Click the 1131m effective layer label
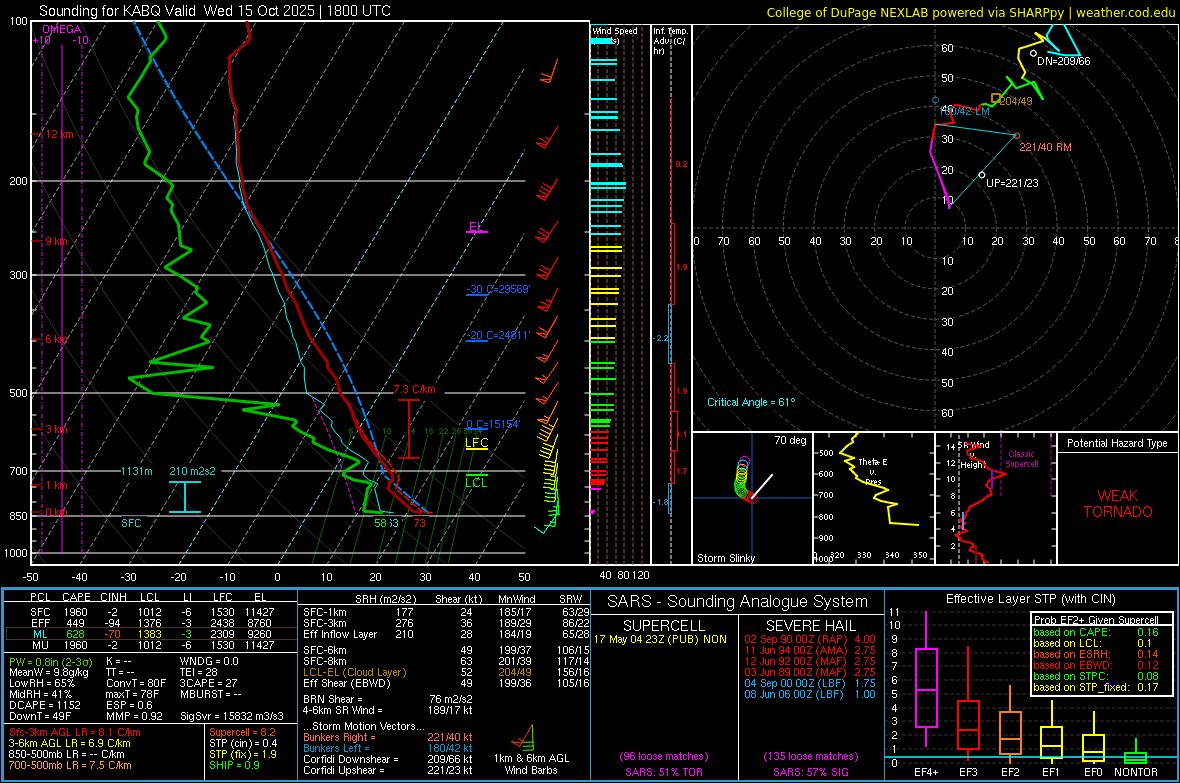1180x783 pixels. (136, 471)
